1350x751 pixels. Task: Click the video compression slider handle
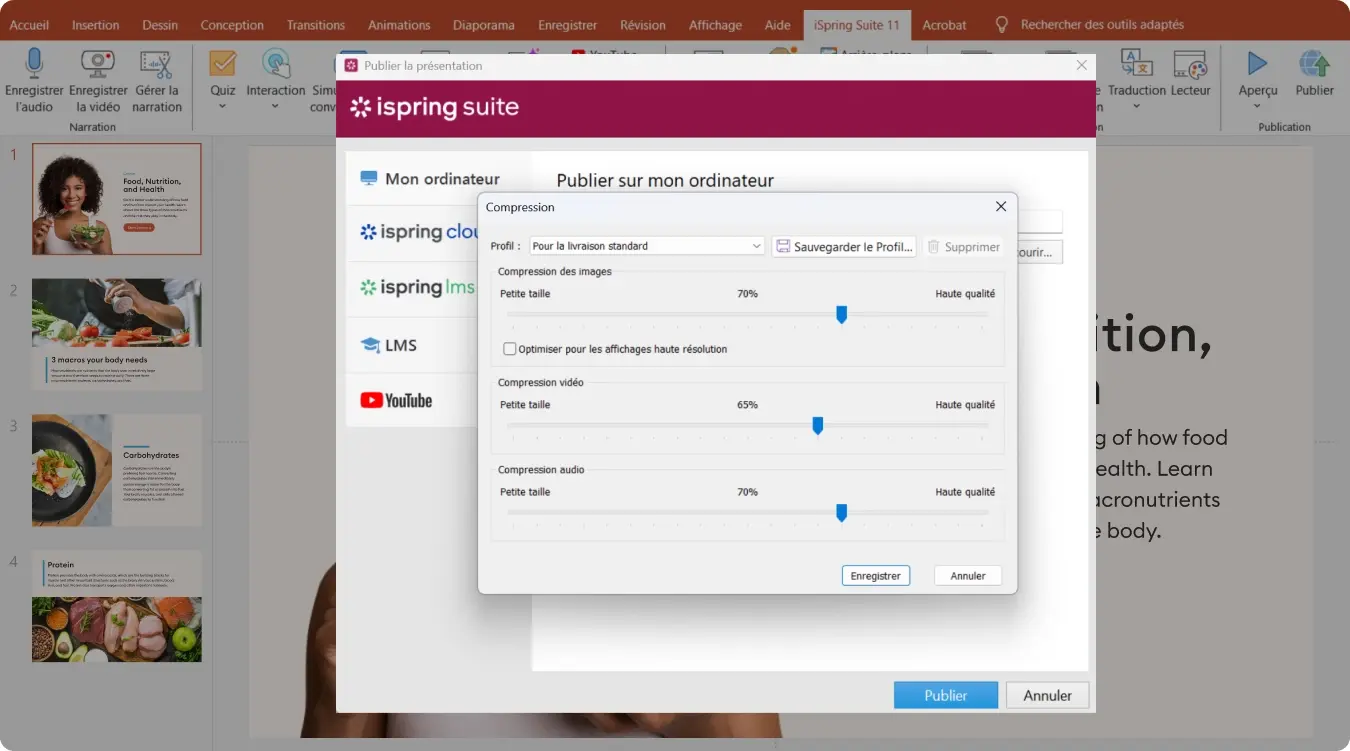coord(817,425)
